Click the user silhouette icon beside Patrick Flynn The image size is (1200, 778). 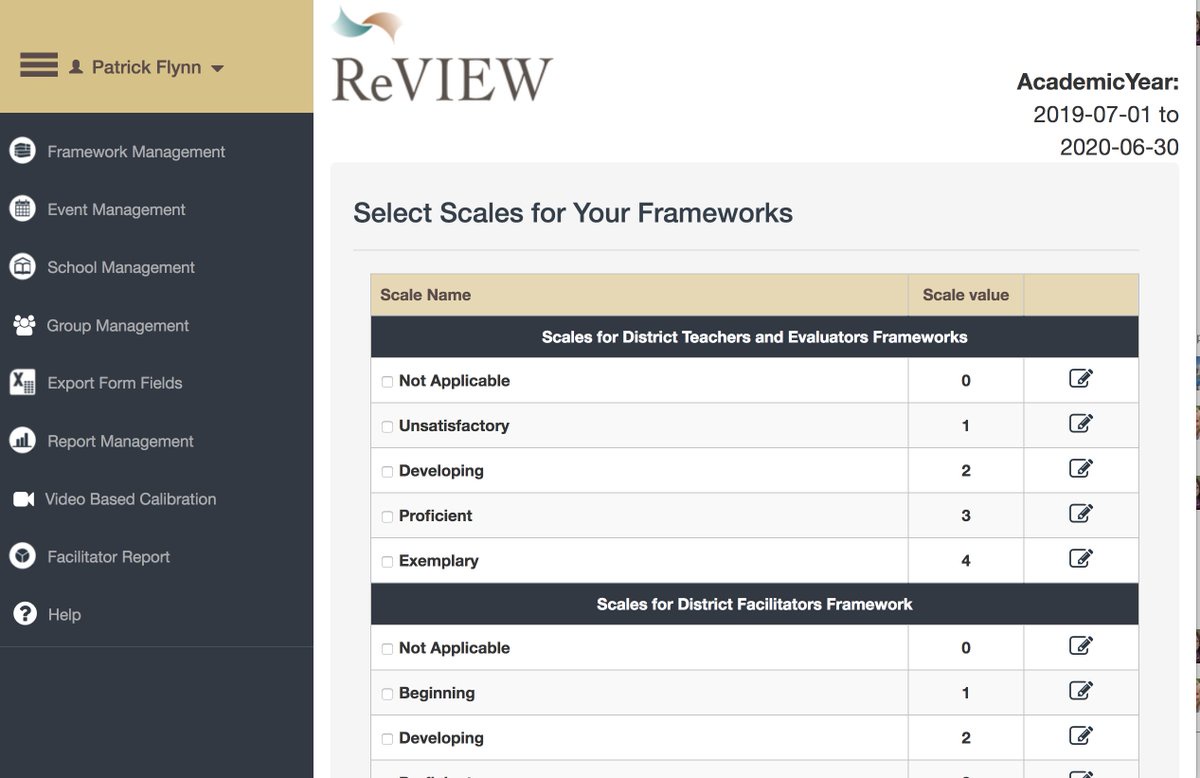point(76,67)
